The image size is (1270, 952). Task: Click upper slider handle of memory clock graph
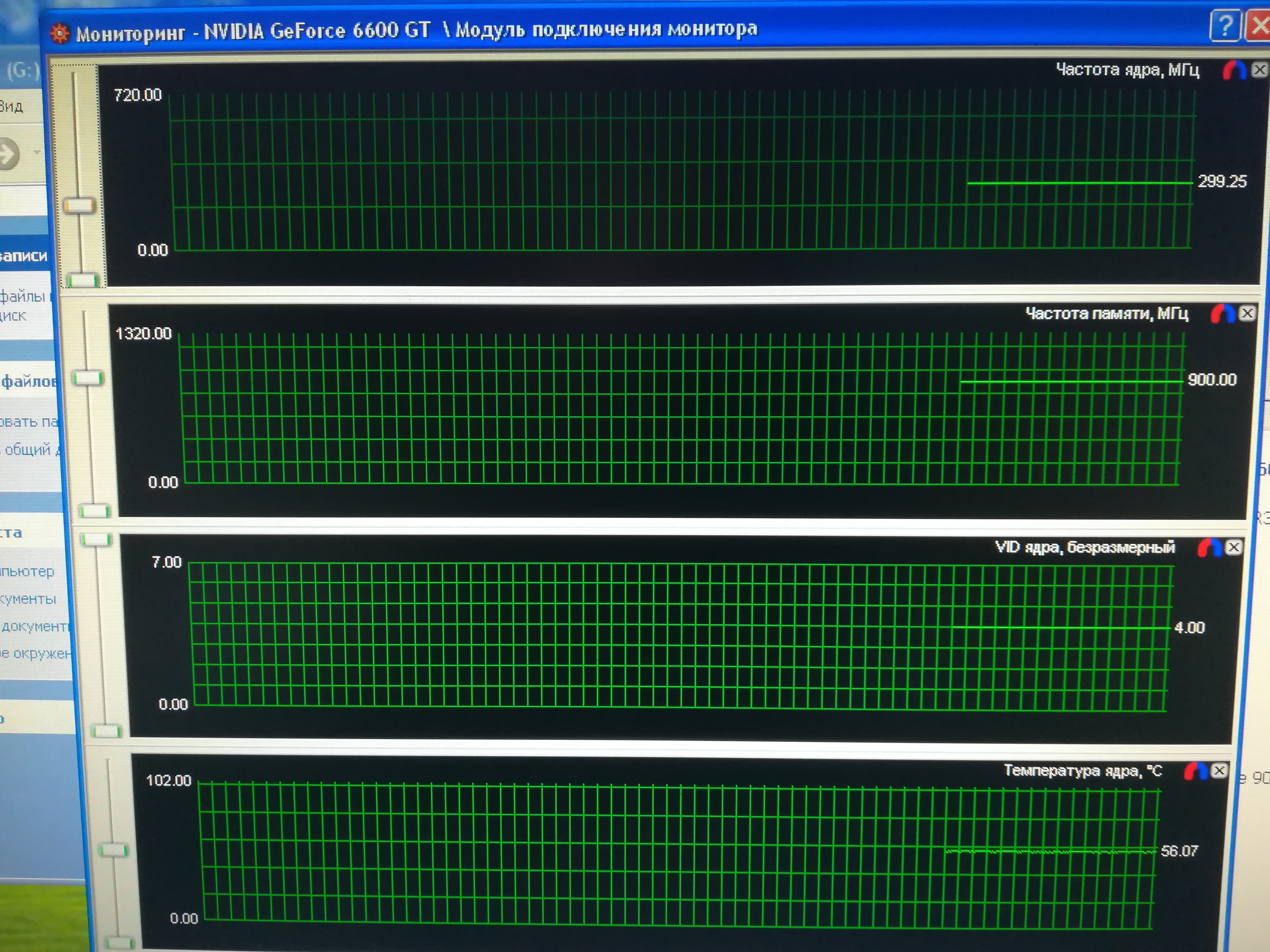pyautogui.click(x=87, y=378)
